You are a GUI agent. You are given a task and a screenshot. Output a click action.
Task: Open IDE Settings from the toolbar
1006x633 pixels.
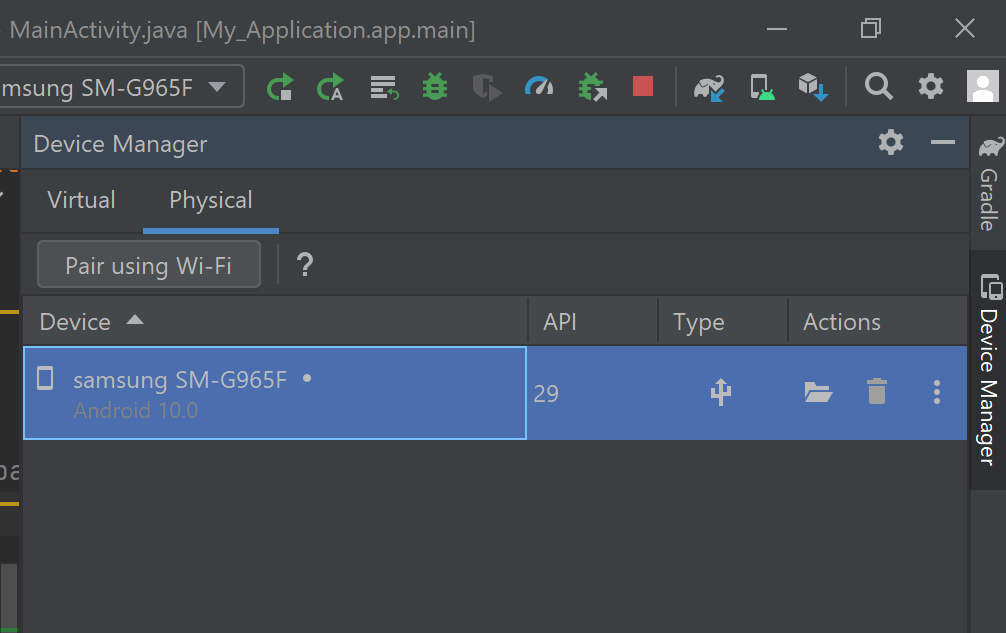(930, 87)
